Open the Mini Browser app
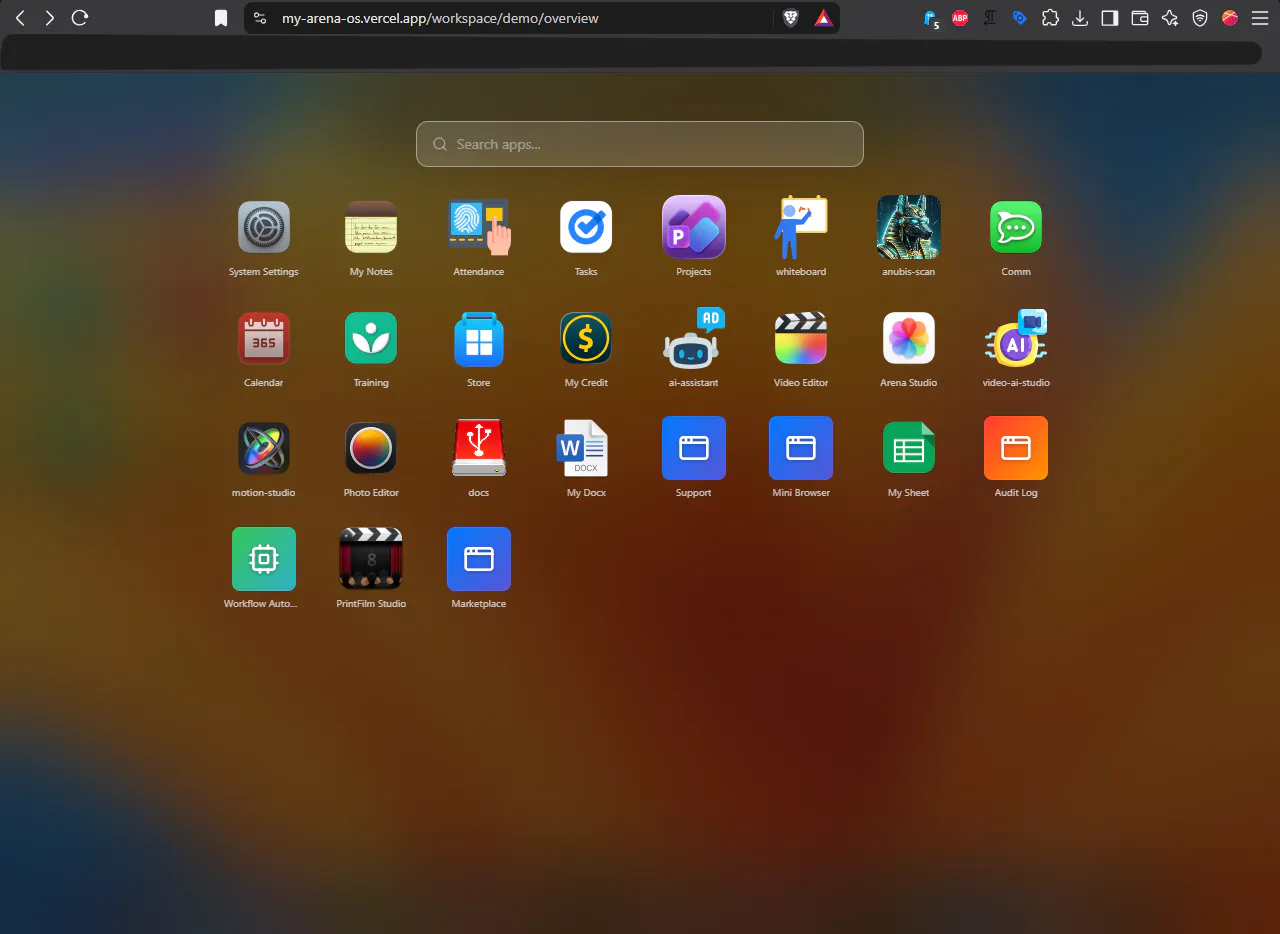Screen dimensions: 1280x934 (x=801, y=448)
